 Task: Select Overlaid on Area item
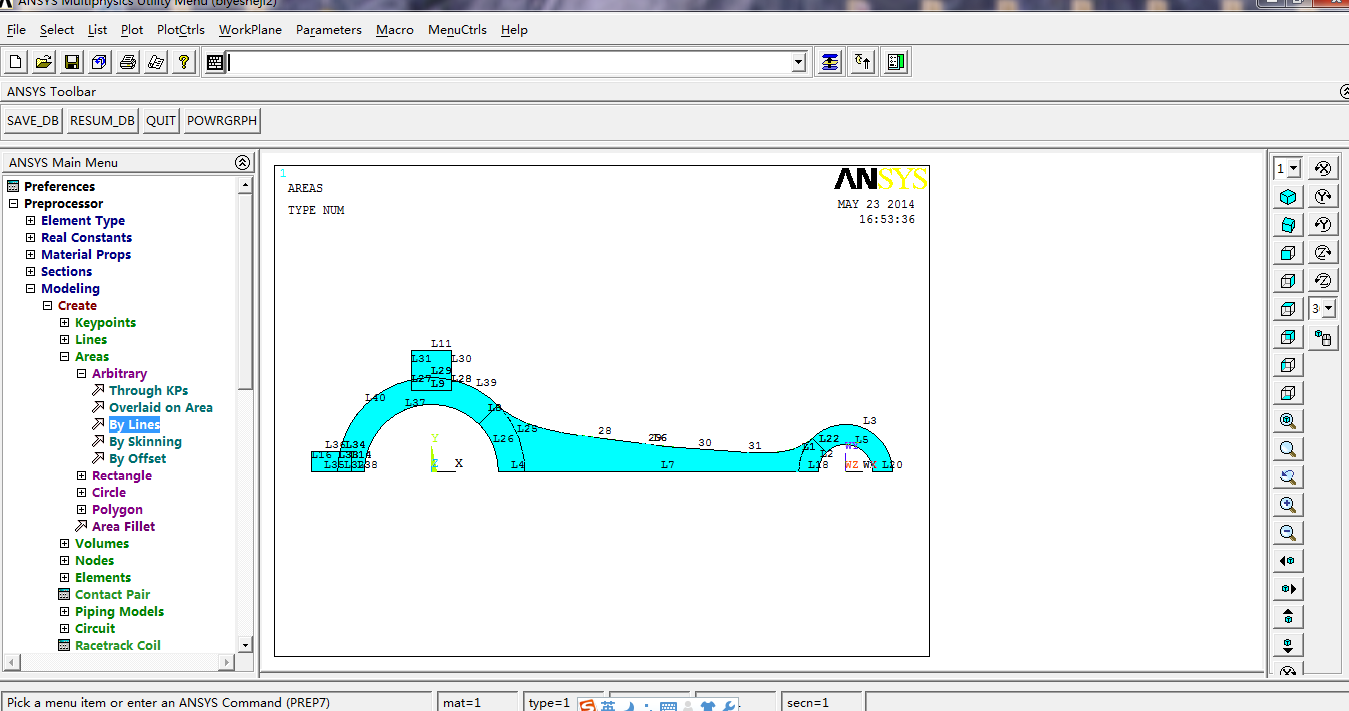[x=160, y=408]
